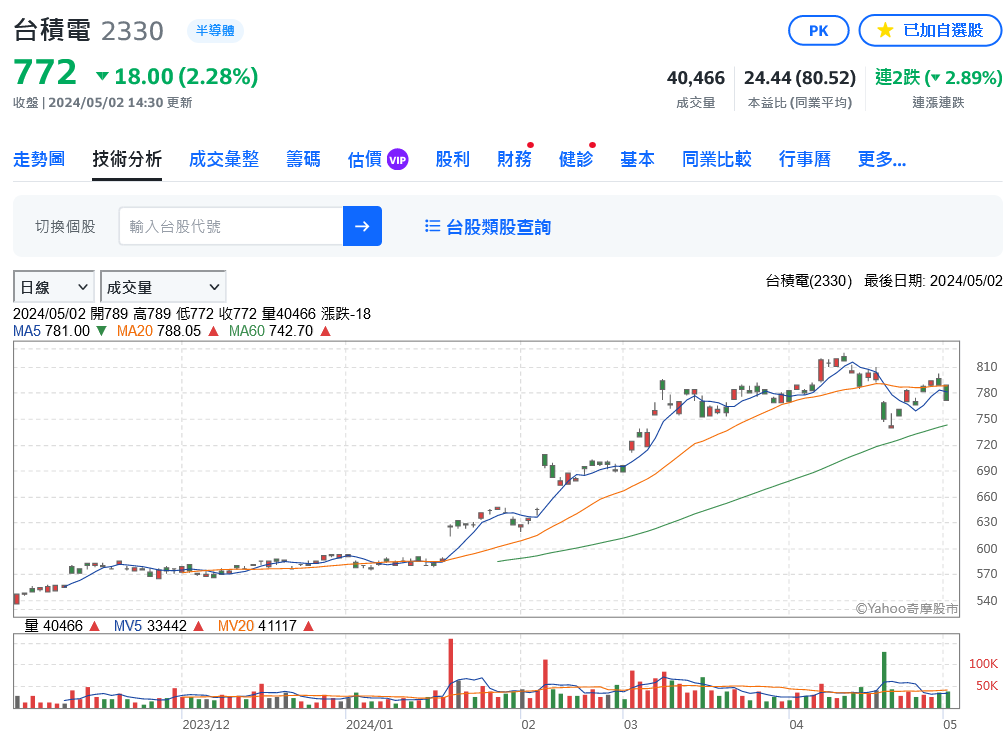Click the 量 40466 volume label

click(54, 626)
